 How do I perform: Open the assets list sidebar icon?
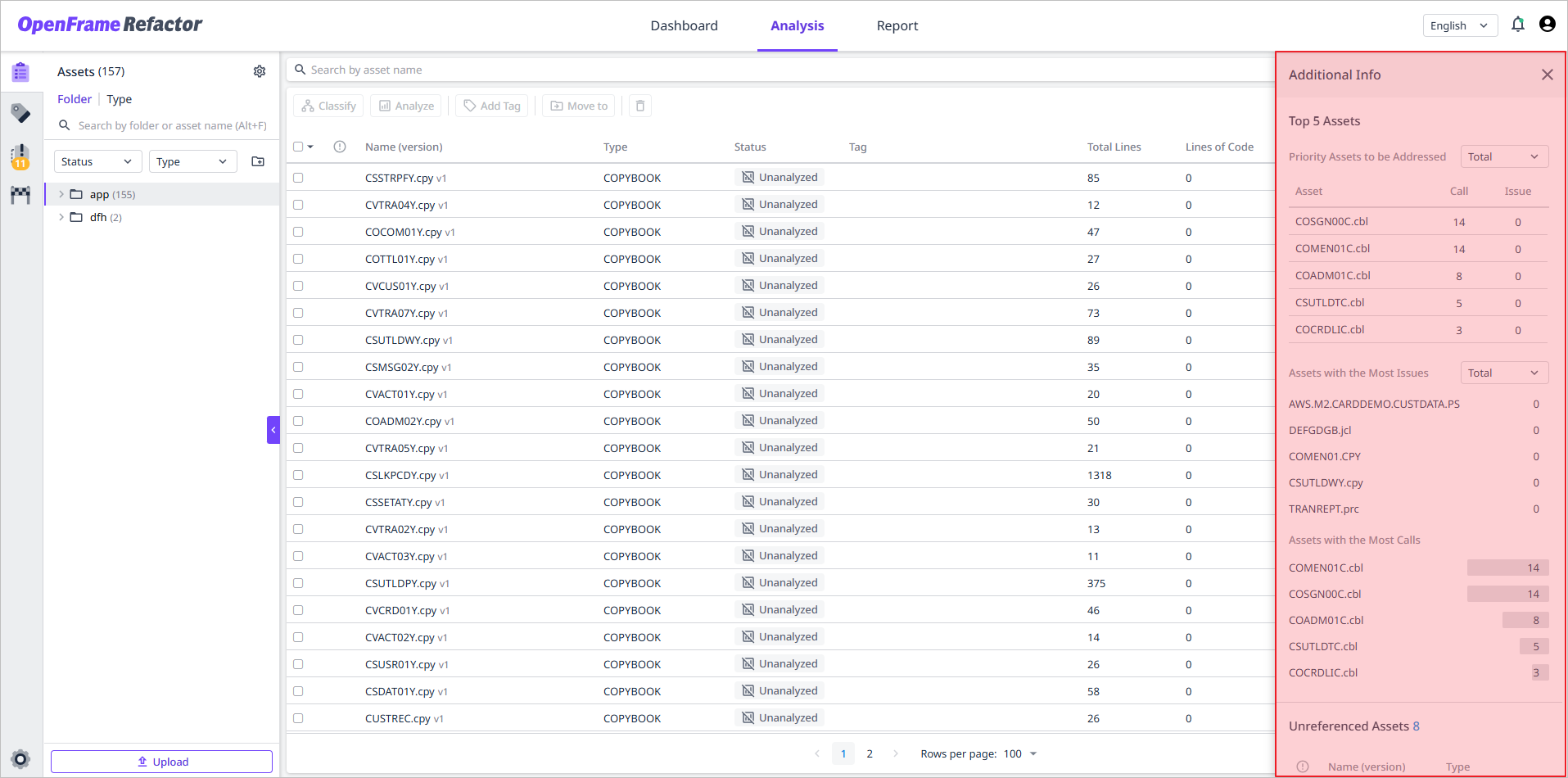point(20,72)
